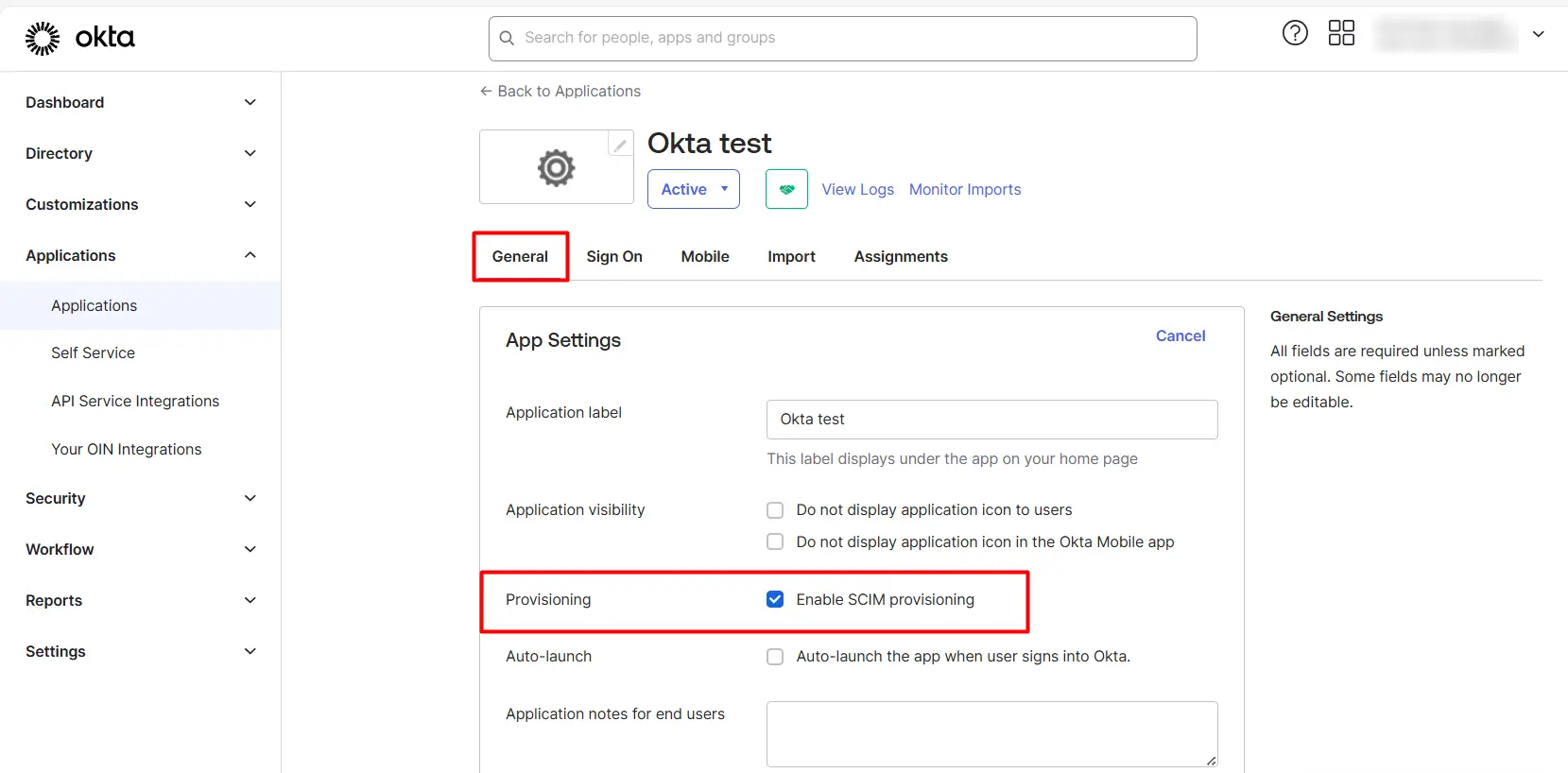The width and height of the screenshot is (1568, 773).
Task: Click the Okta test application title
Action: pos(709,143)
